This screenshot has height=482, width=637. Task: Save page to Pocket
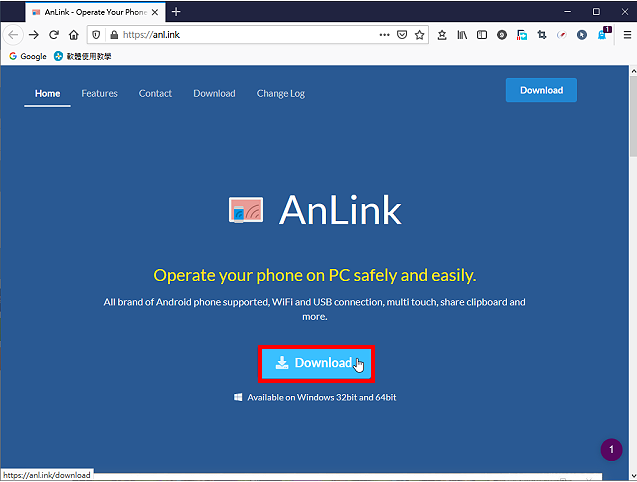[402, 35]
